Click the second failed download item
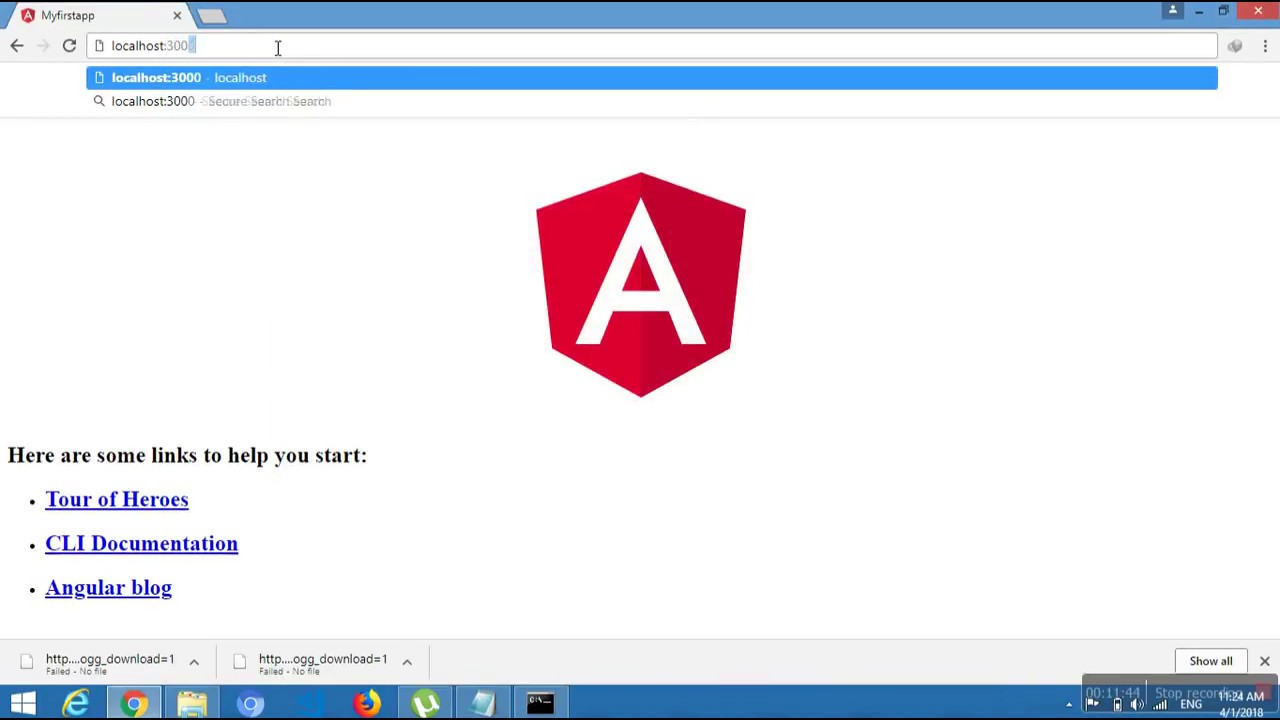The height and width of the screenshot is (720, 1280). click(310, 662)
